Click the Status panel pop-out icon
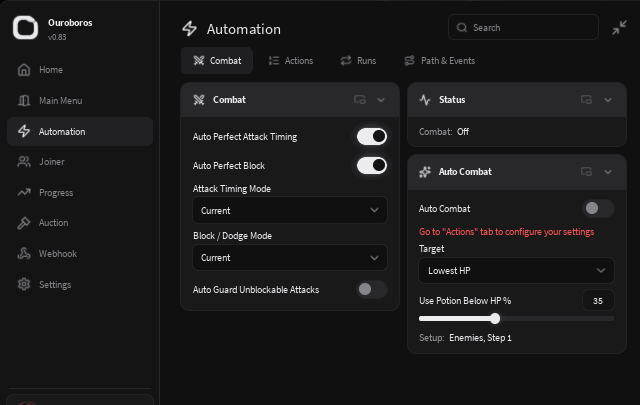640x405 pixels. [x=587, y=100]
